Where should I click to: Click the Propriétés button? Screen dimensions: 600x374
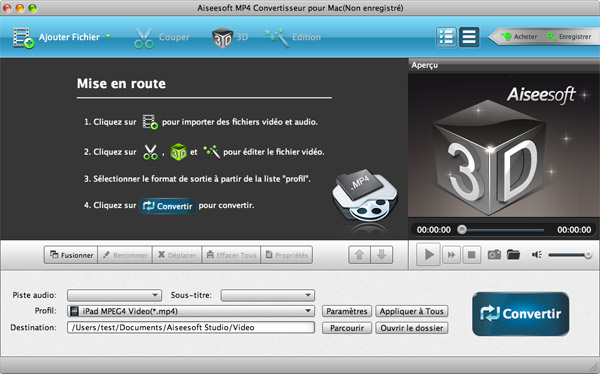pyautogui.click(x=287, y=255)
